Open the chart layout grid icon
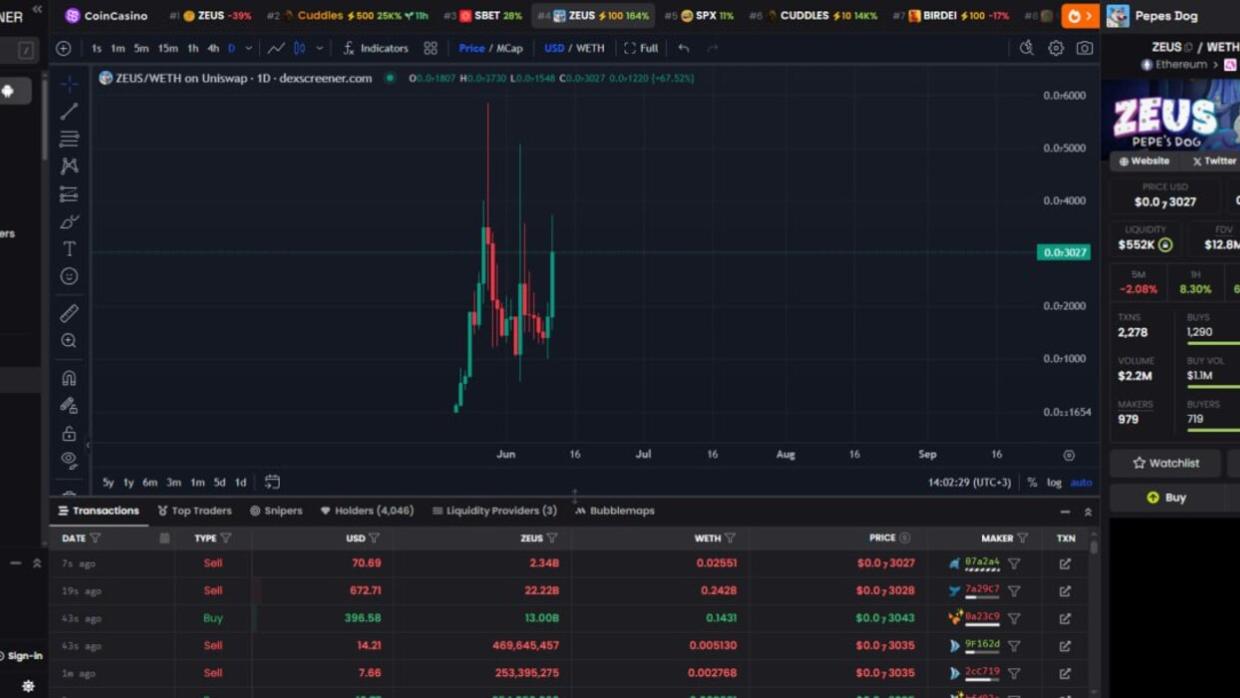 [x=430, y=48]
